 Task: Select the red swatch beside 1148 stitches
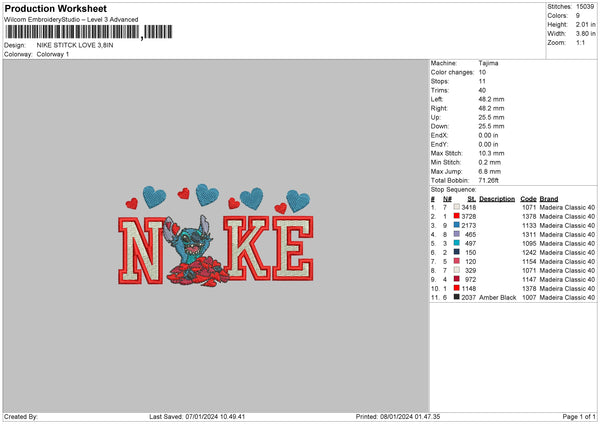coord(457,288)
